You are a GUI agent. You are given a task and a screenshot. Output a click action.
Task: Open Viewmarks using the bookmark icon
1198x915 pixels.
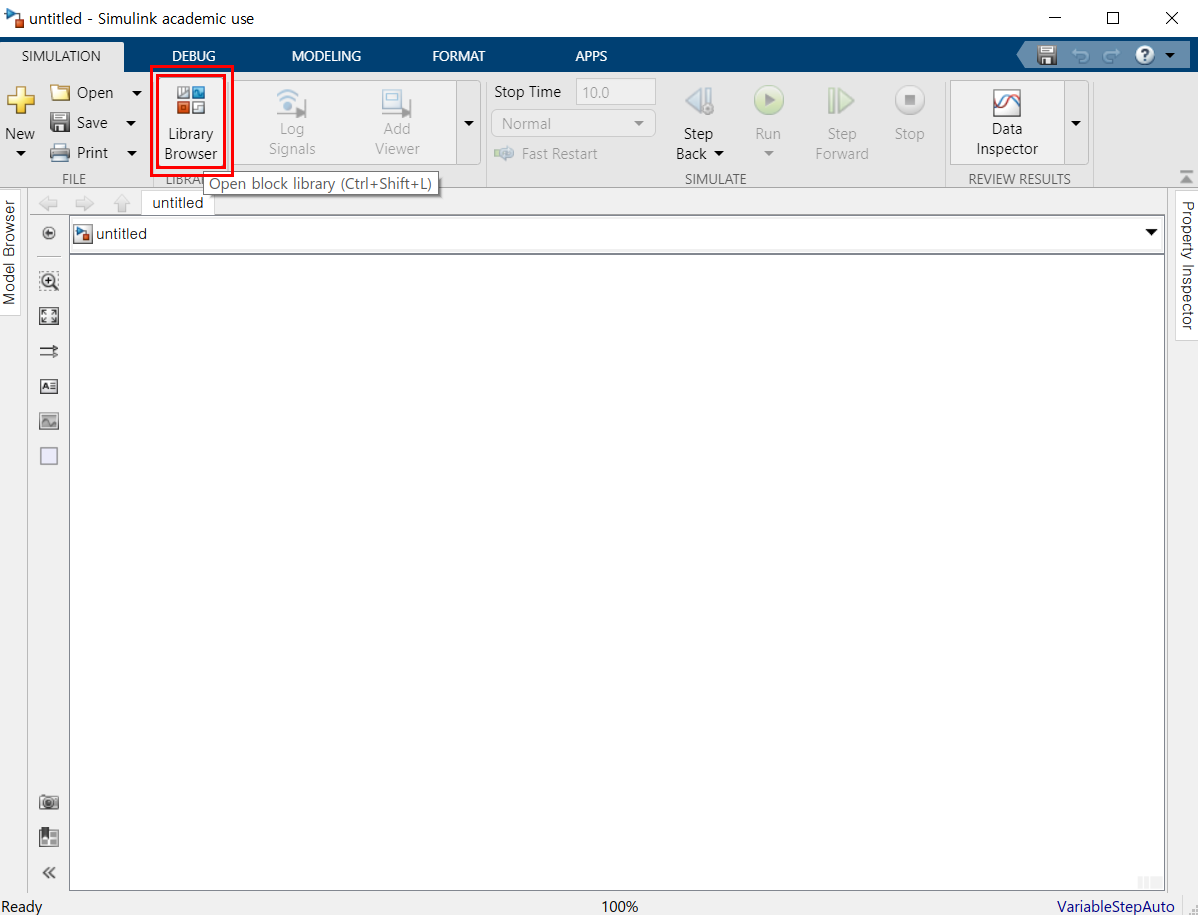48,837
